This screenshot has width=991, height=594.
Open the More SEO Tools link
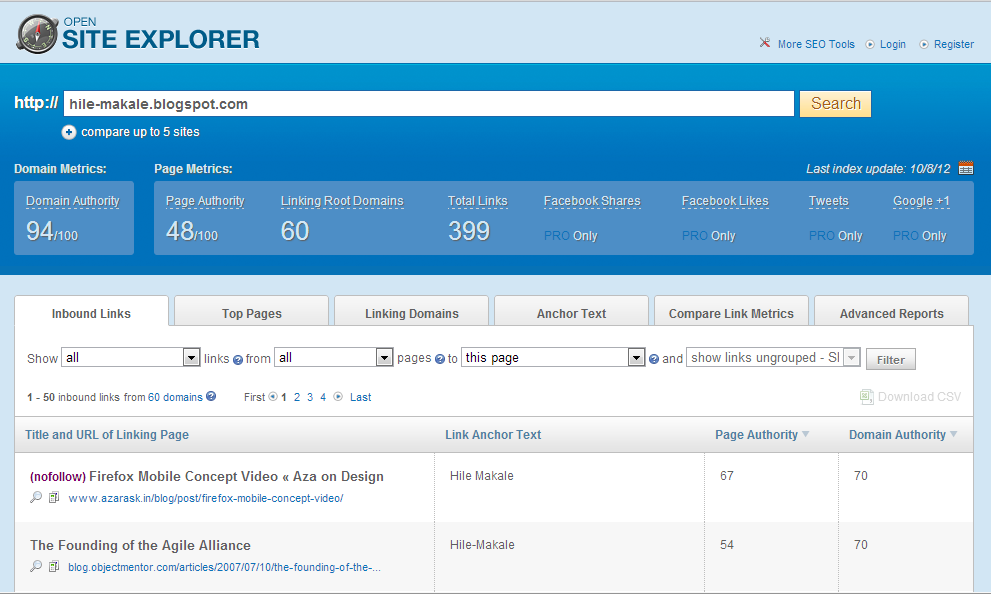[816, 44]
